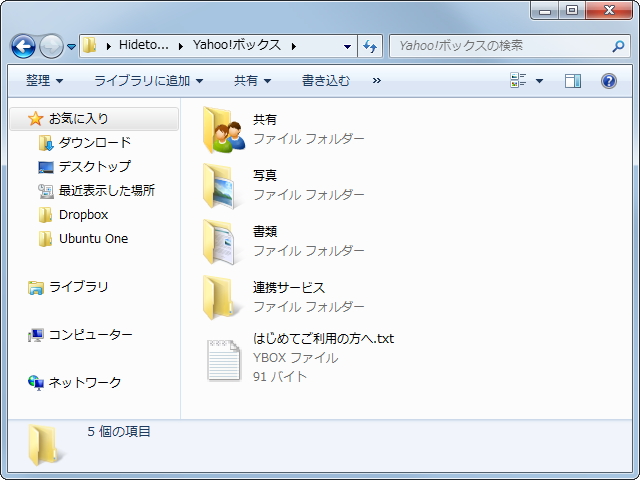The image size is (640, 480).
Task: Click the 最近表示した場所 icon
Action: [x=46, y=191]
